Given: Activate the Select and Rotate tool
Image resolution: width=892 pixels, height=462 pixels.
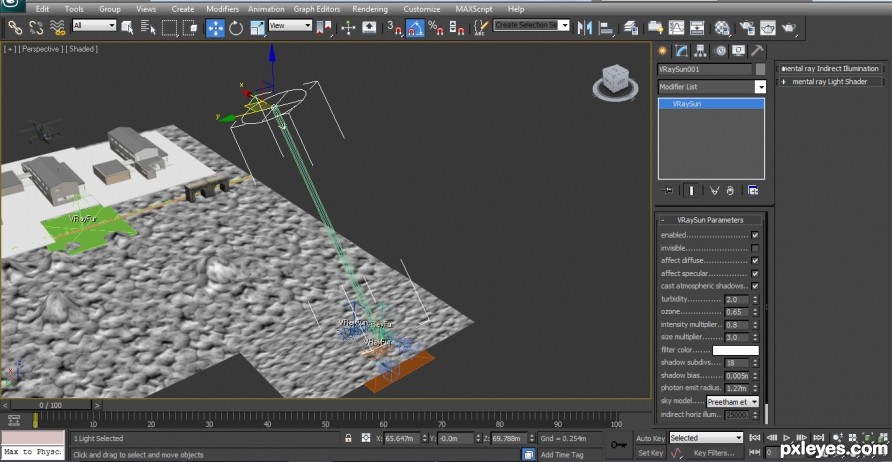Looking at the screenshot, I should point(236,27).
